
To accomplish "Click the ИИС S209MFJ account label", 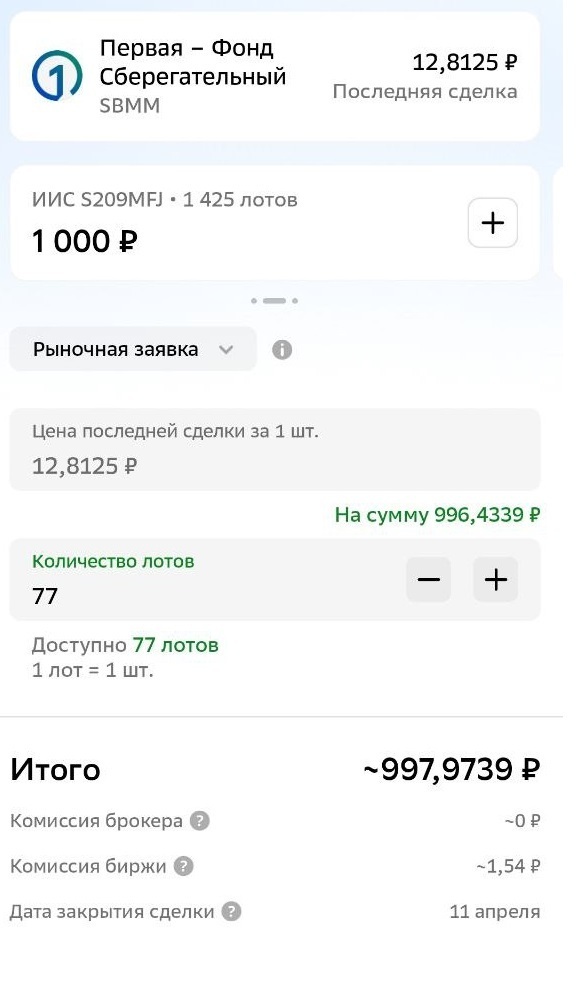I will (100, 199).
